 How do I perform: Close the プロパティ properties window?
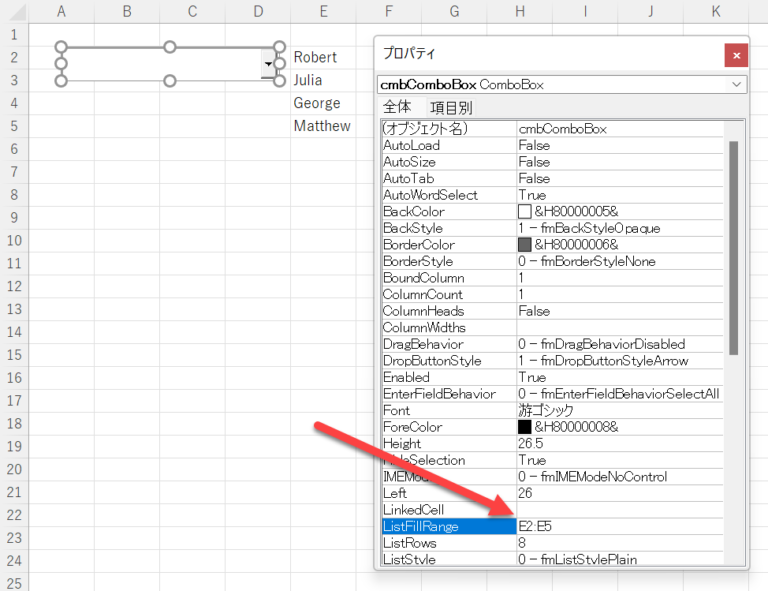point(736,56)
